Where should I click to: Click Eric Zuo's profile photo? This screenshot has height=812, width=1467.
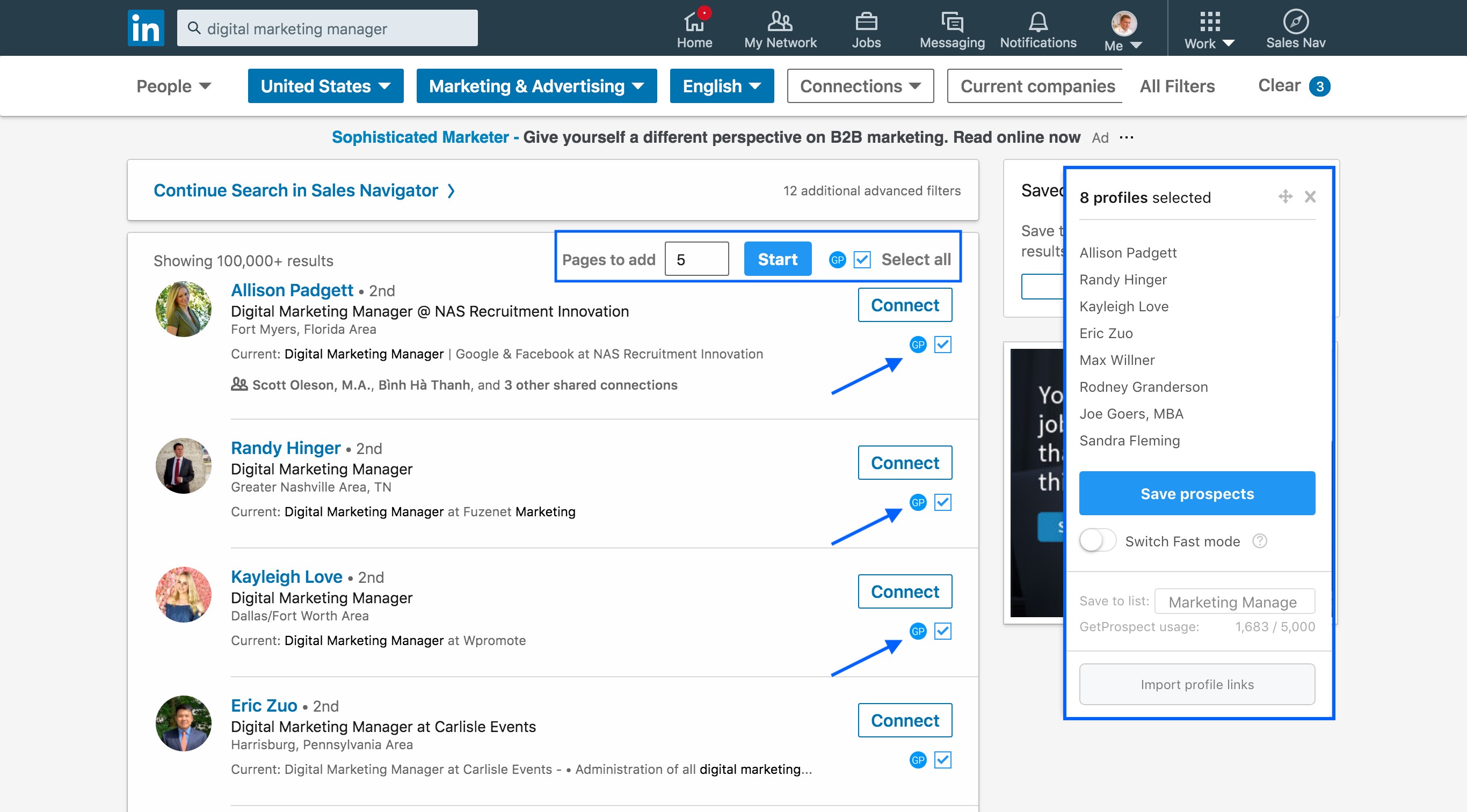[x=184, y=723]
